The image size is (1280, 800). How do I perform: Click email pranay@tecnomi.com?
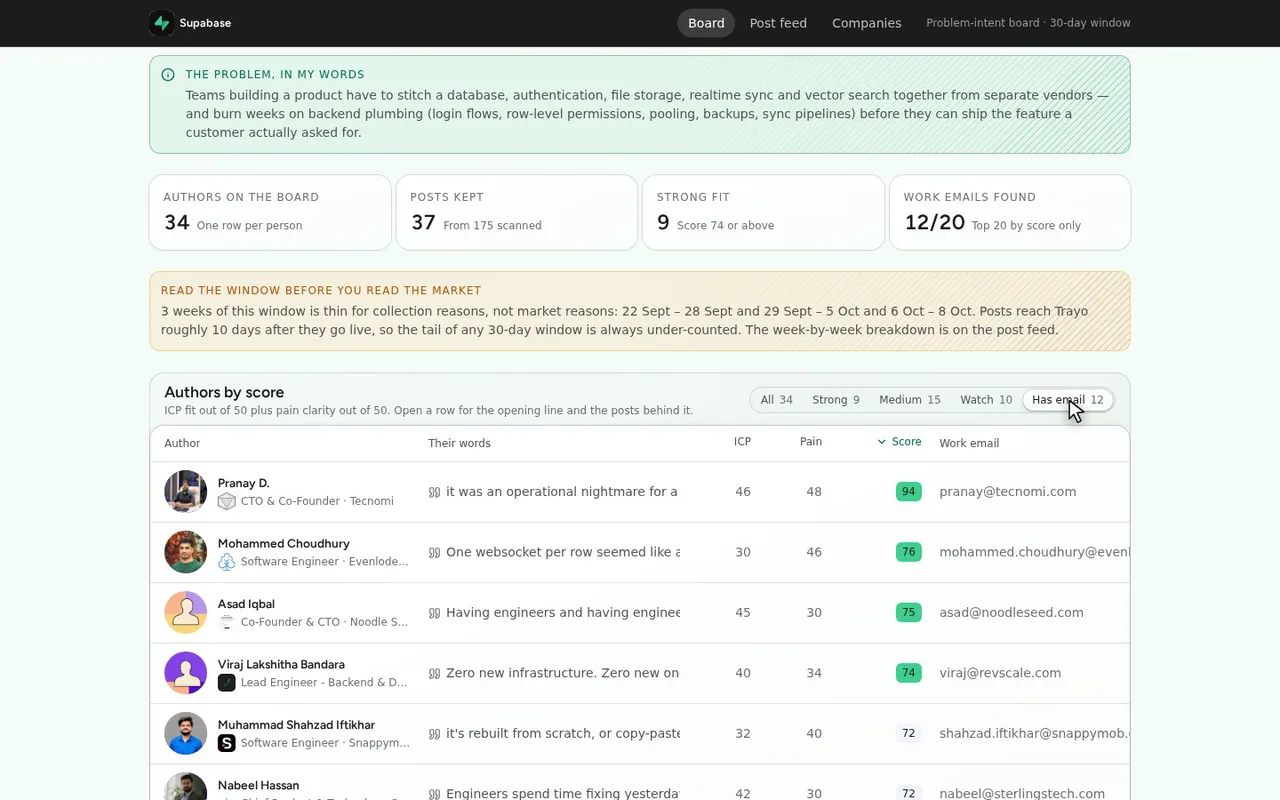pyautogui.click(x=1008, y=492)
